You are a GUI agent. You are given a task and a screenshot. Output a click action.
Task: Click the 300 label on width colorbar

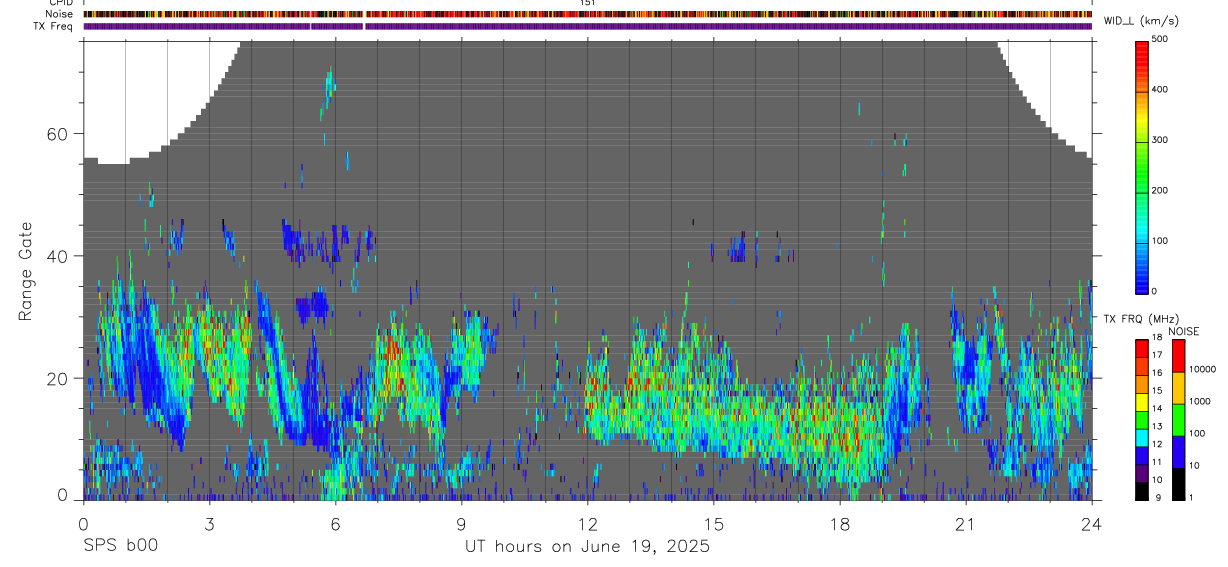1160,140
